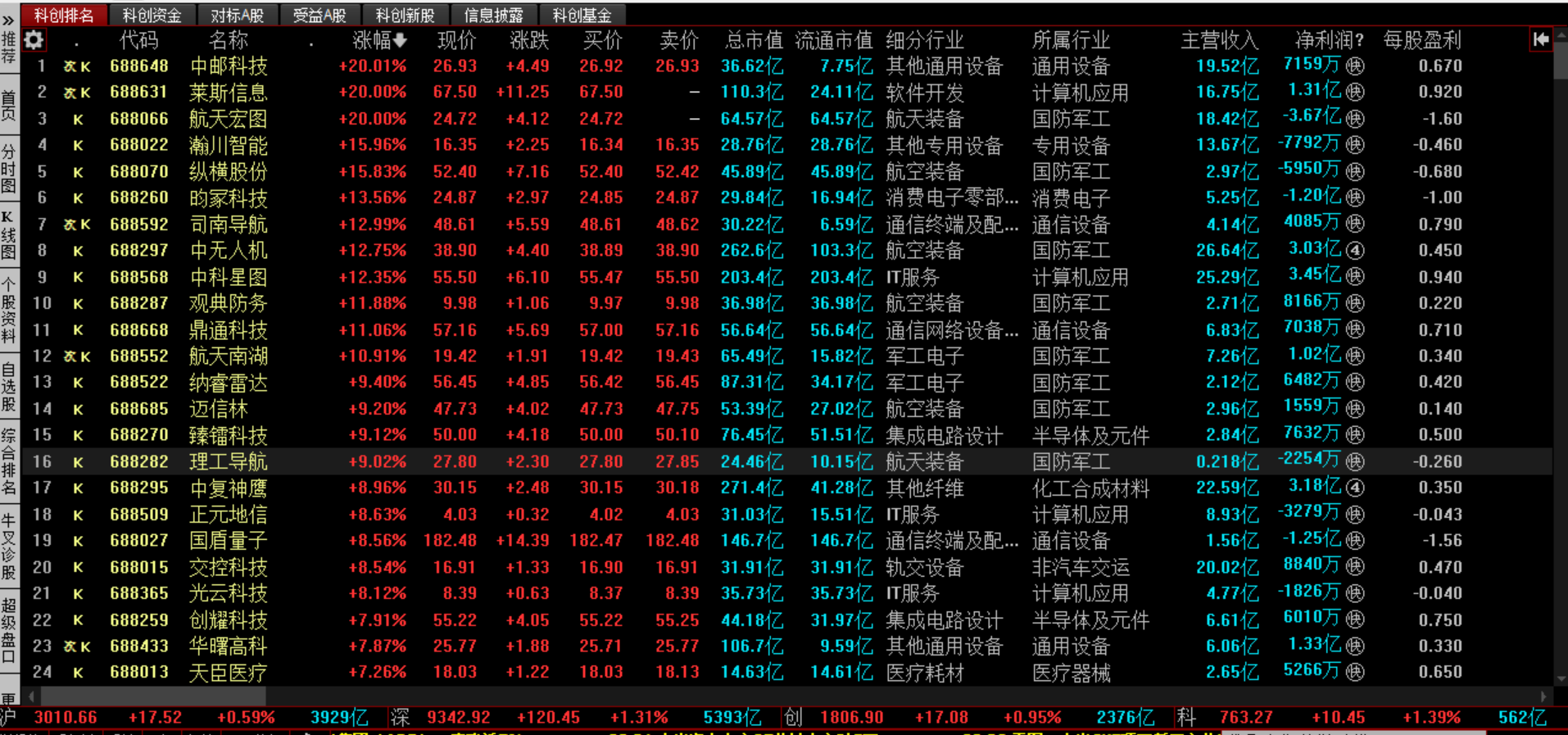Viewport: 1568px width, 735px height.
Task: Open 牛叉诊股 in the left sidebar
Action: [x=8, y=547]
